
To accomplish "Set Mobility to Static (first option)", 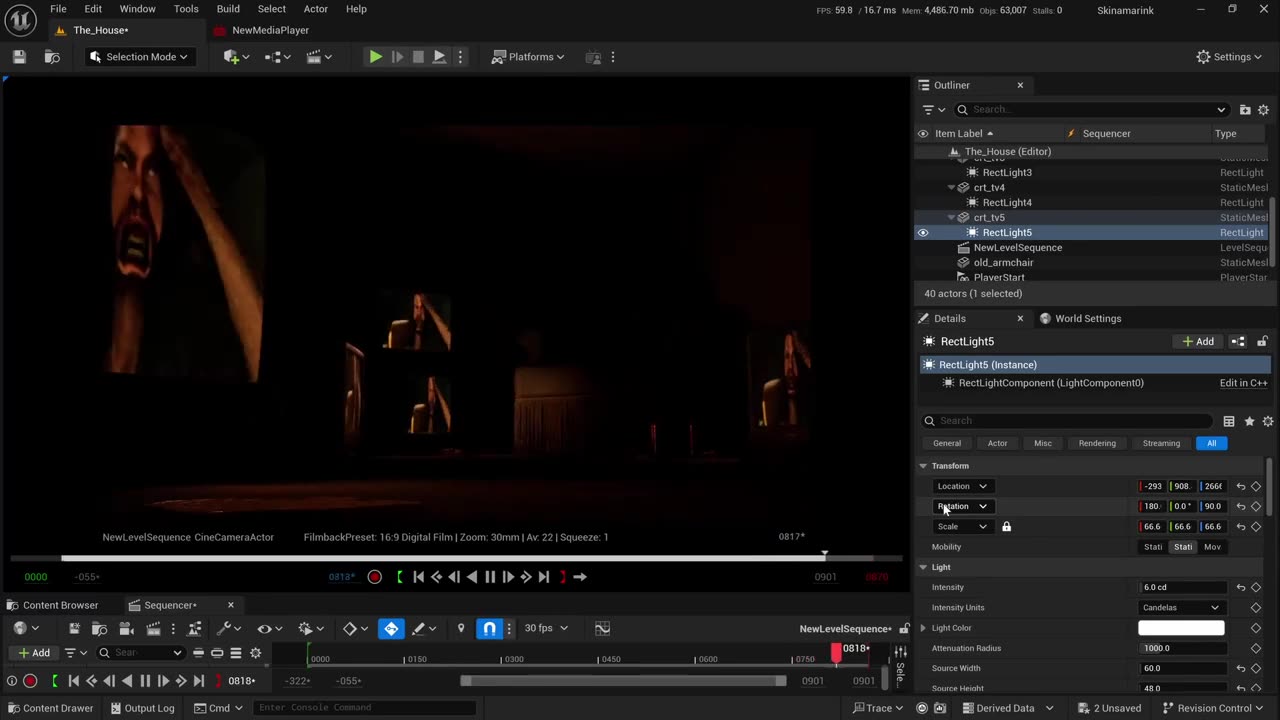I will coord(1153,547).
